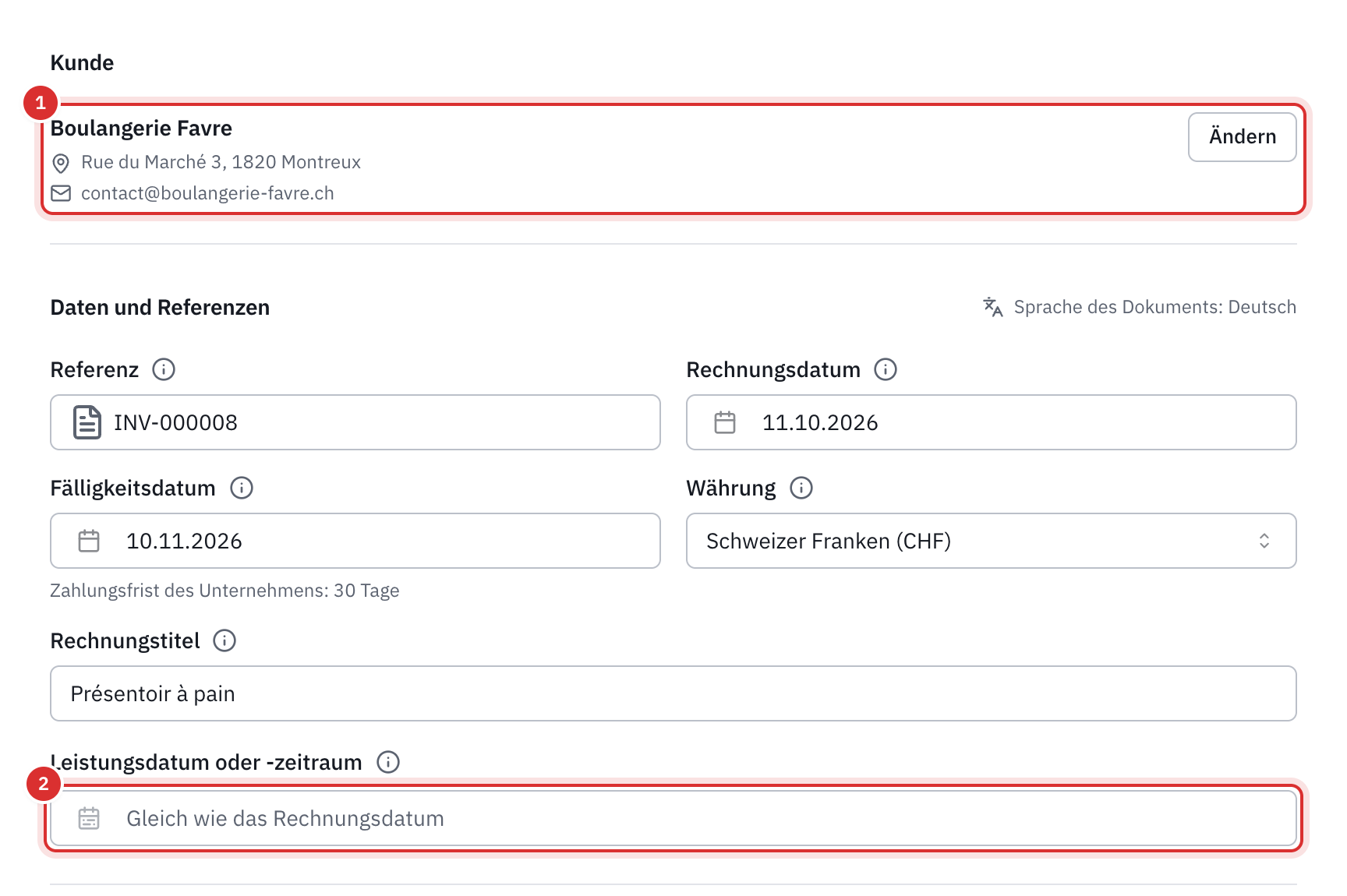Open the info icon next to Währung
The width and height of the screenshot is (1347, 896).
pyautogui.click(x=801, y=488)
